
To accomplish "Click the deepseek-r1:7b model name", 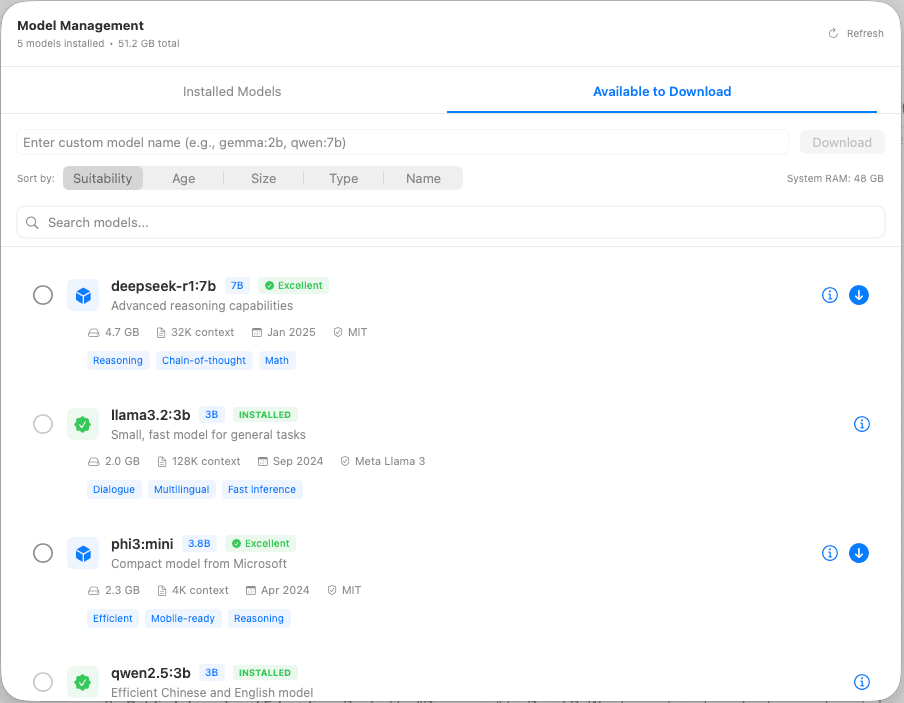I will click(x=163, y=286).
